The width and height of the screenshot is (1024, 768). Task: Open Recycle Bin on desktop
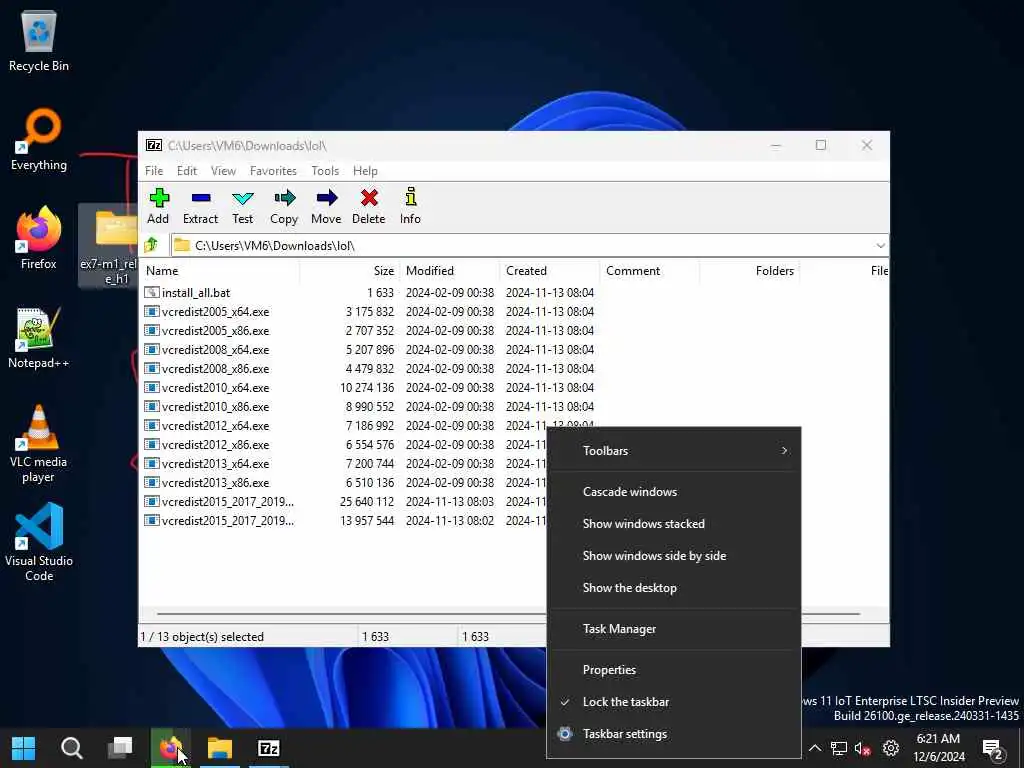point(39,40)
